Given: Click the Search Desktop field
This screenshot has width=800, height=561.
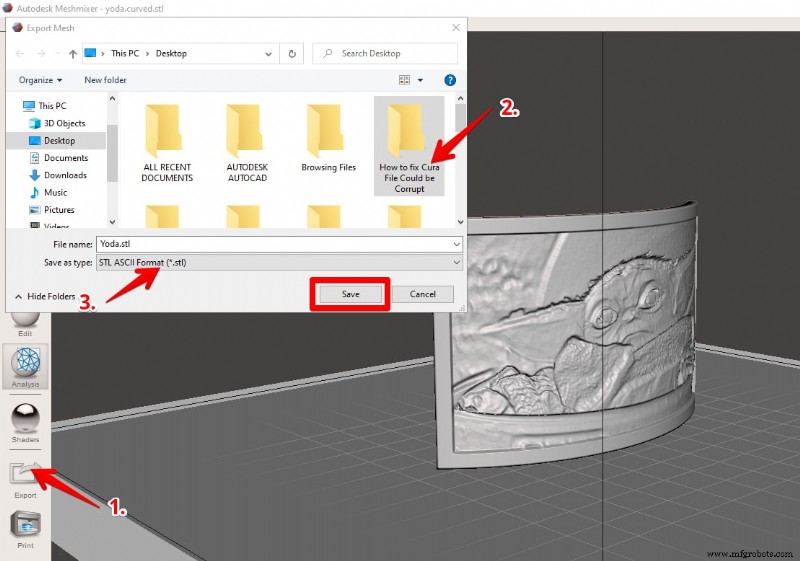Looking at the screenshot, I should tap(385, 54).
